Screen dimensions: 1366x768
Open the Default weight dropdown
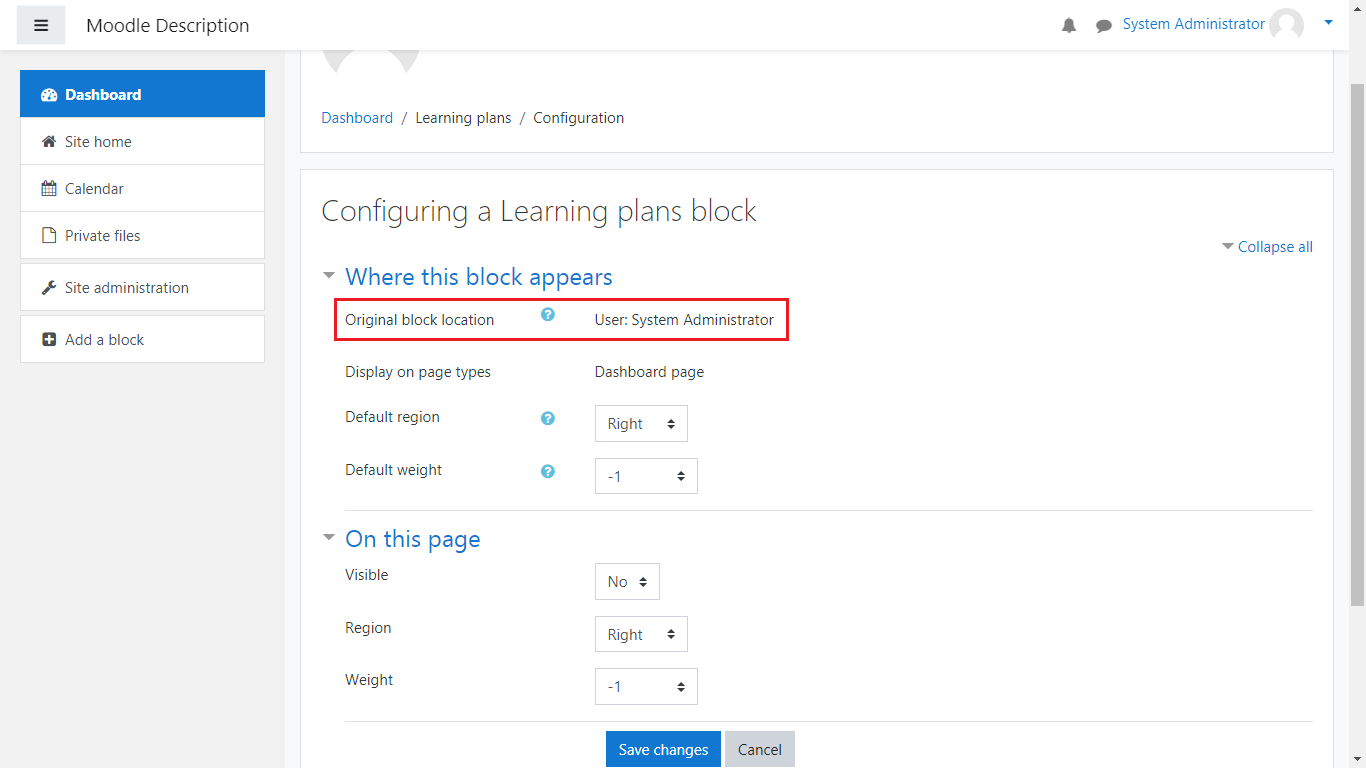coord(646,476)
